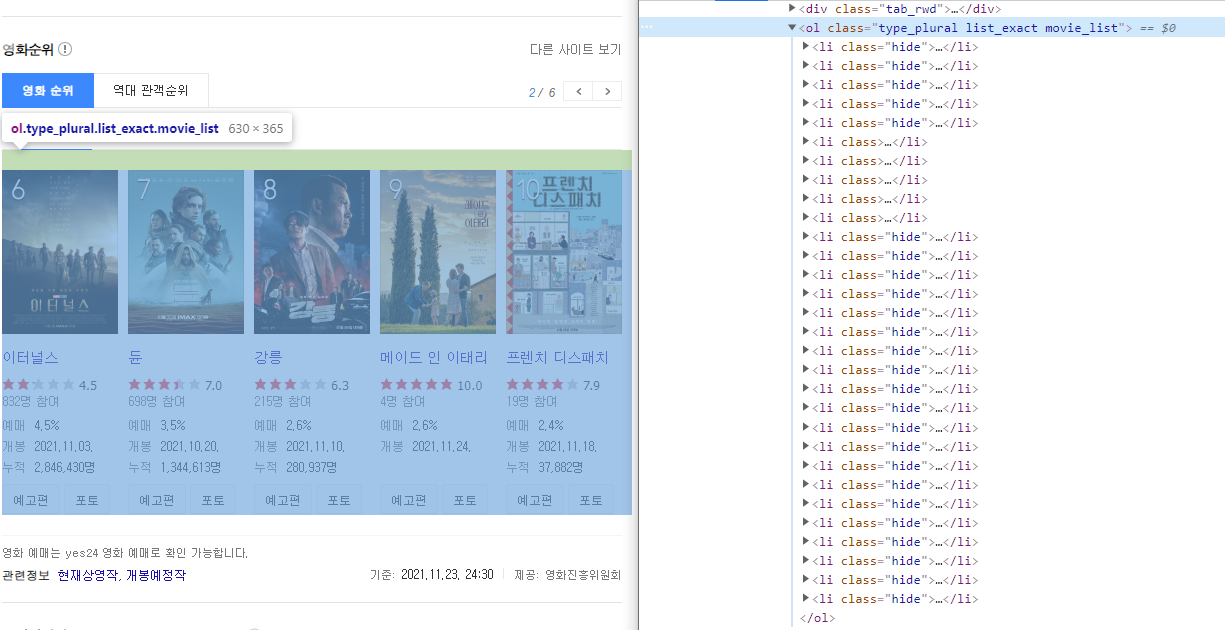This screenshot has width=1225, height=630.
Task: Open the 듄 movie poster ranked 7
Action: (186, 252)
